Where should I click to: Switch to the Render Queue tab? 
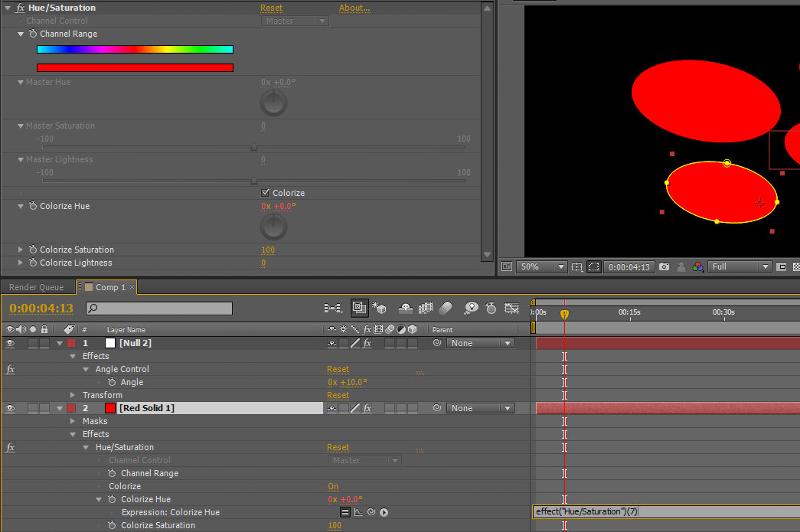[37, 287]
